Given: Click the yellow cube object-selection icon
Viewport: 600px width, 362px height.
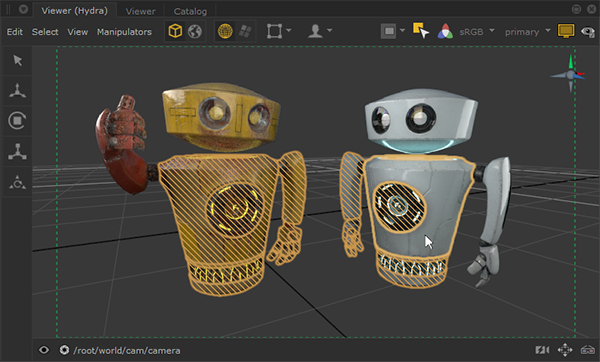Looking at the screenshot, I should (175, 31).
